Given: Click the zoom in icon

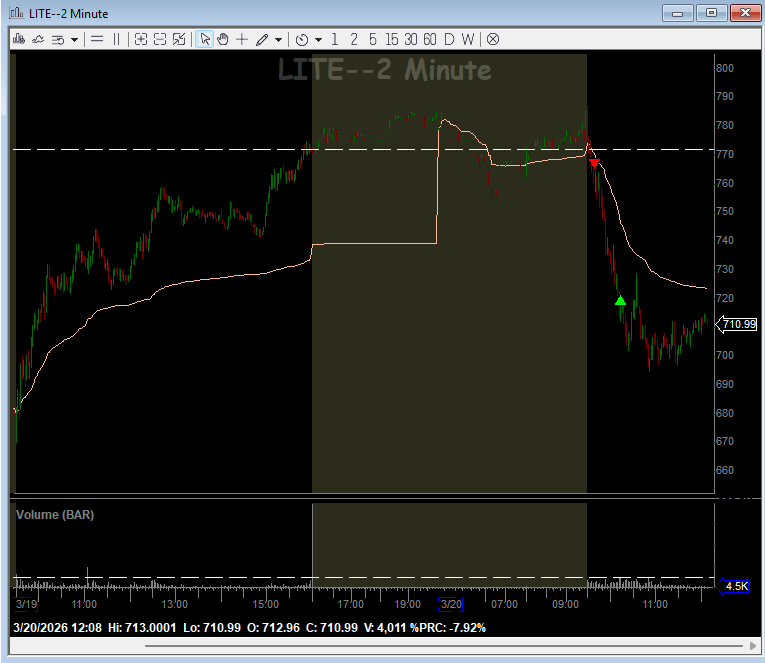Looking at the screenshot, I should [141, 39].
